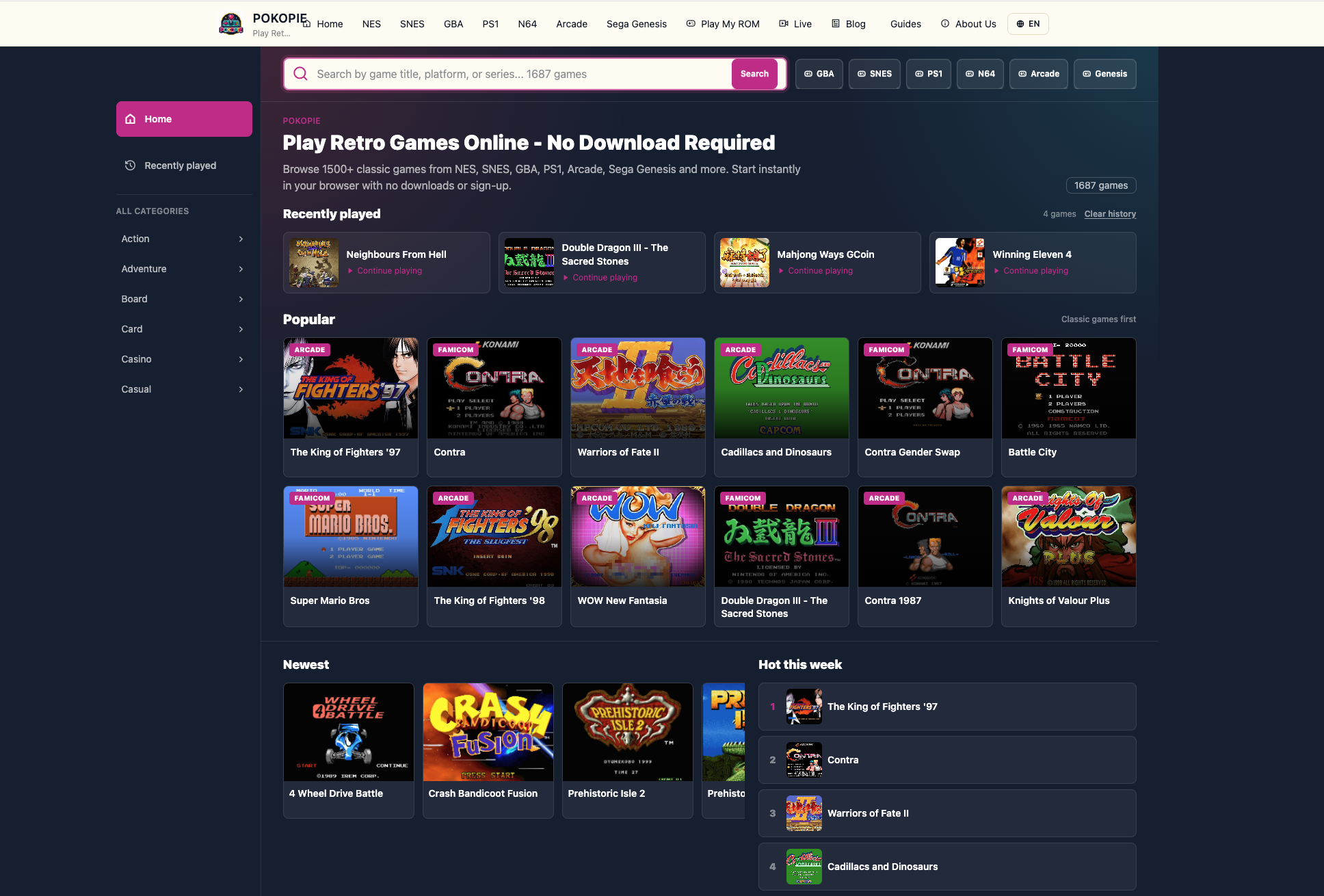Open Contra Gender Swap game thumbnail
Screen dimensions: 1324x896
pos(925,388)
